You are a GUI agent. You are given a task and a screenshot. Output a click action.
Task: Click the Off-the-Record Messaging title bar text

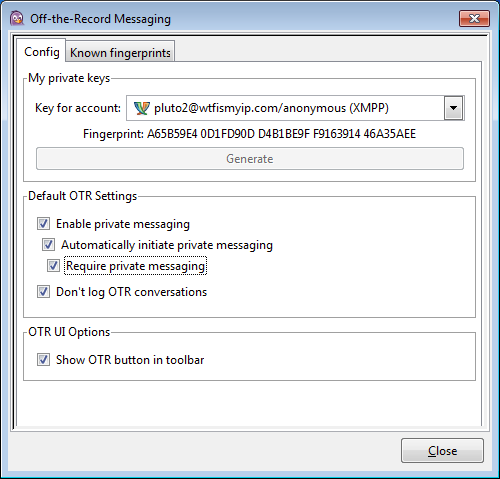click(x=100, y=19)
